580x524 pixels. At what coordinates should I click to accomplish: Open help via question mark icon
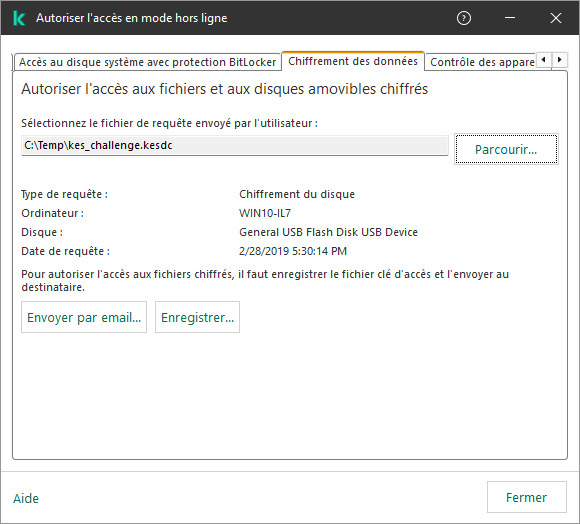[463, 18]
